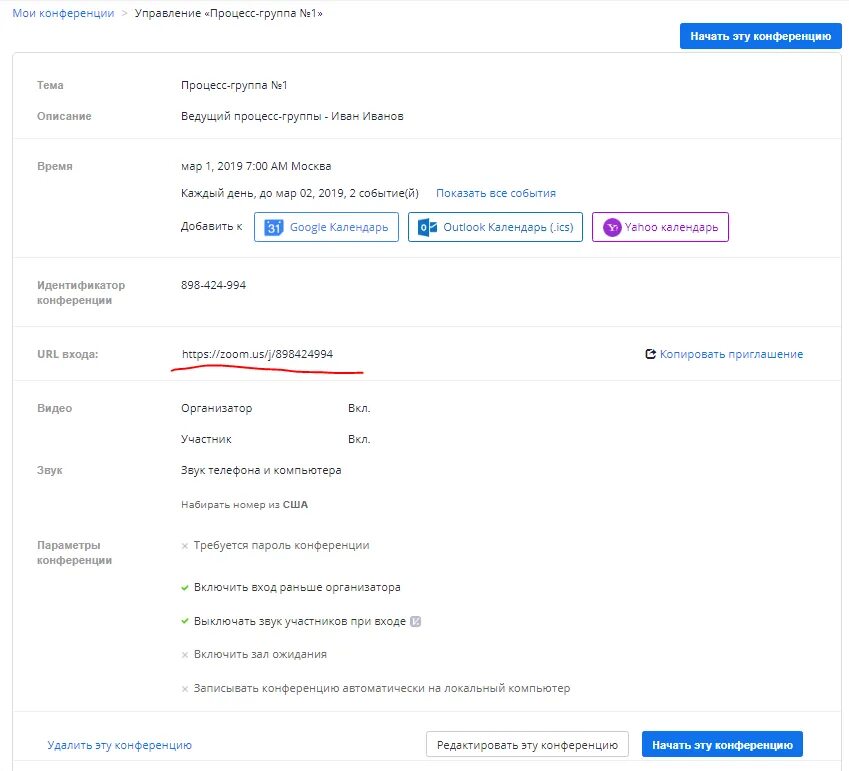Viewport: 849px width, 771px height.
Task: Click the Требуется пароль конференции option text
Action: [x=282, y=545]
